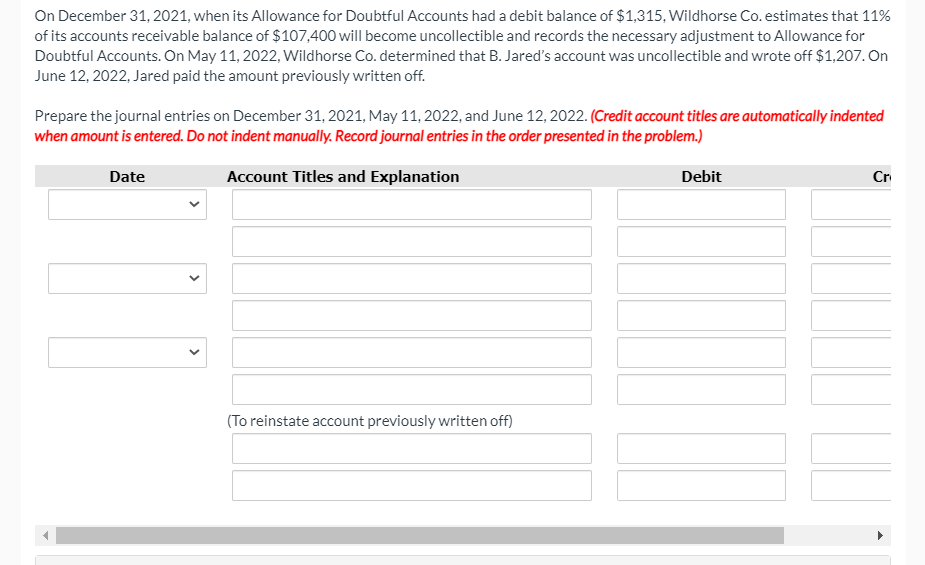The height and width of the screenshot is (565, 925).
Task: Click the first row credit field
Action: coord(851,204)
